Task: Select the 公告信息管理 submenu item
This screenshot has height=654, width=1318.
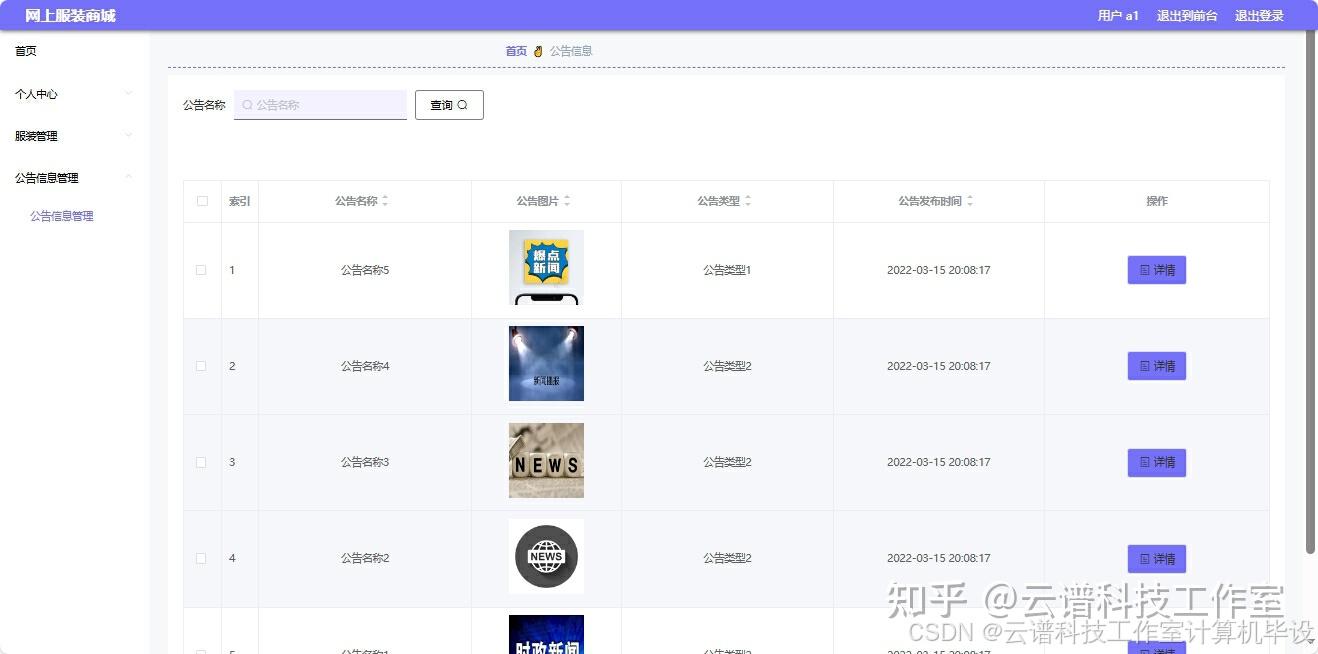Action: tap(62, 216)
